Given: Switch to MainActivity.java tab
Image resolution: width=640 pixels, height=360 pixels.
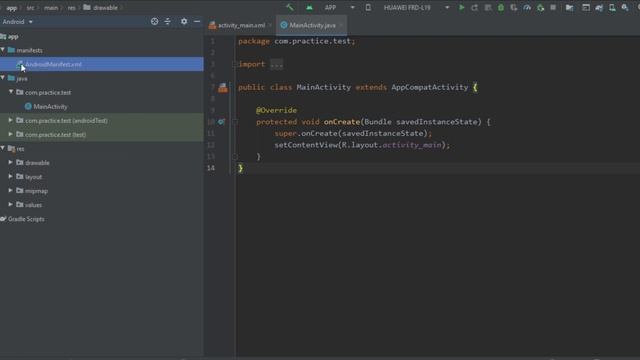Looking at the screenshot, I should pyautogui.click(x=312, y=25).
